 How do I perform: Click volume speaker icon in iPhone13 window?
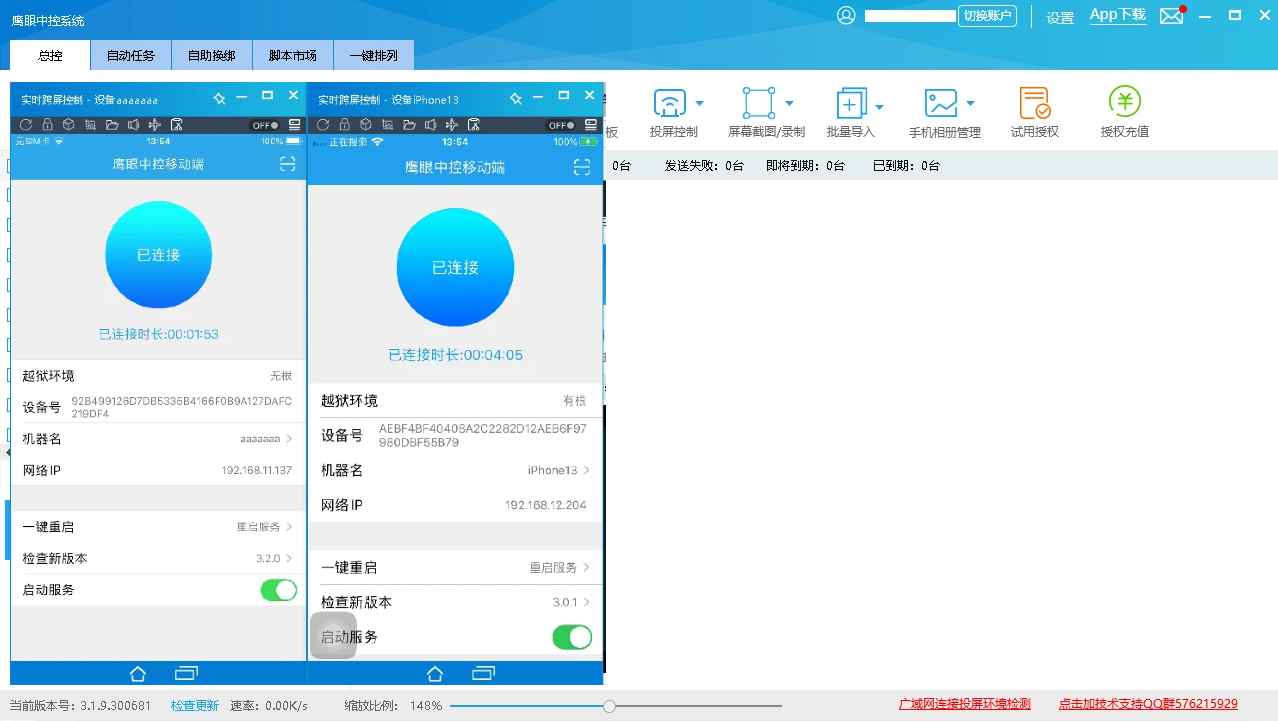pos(429,125)
